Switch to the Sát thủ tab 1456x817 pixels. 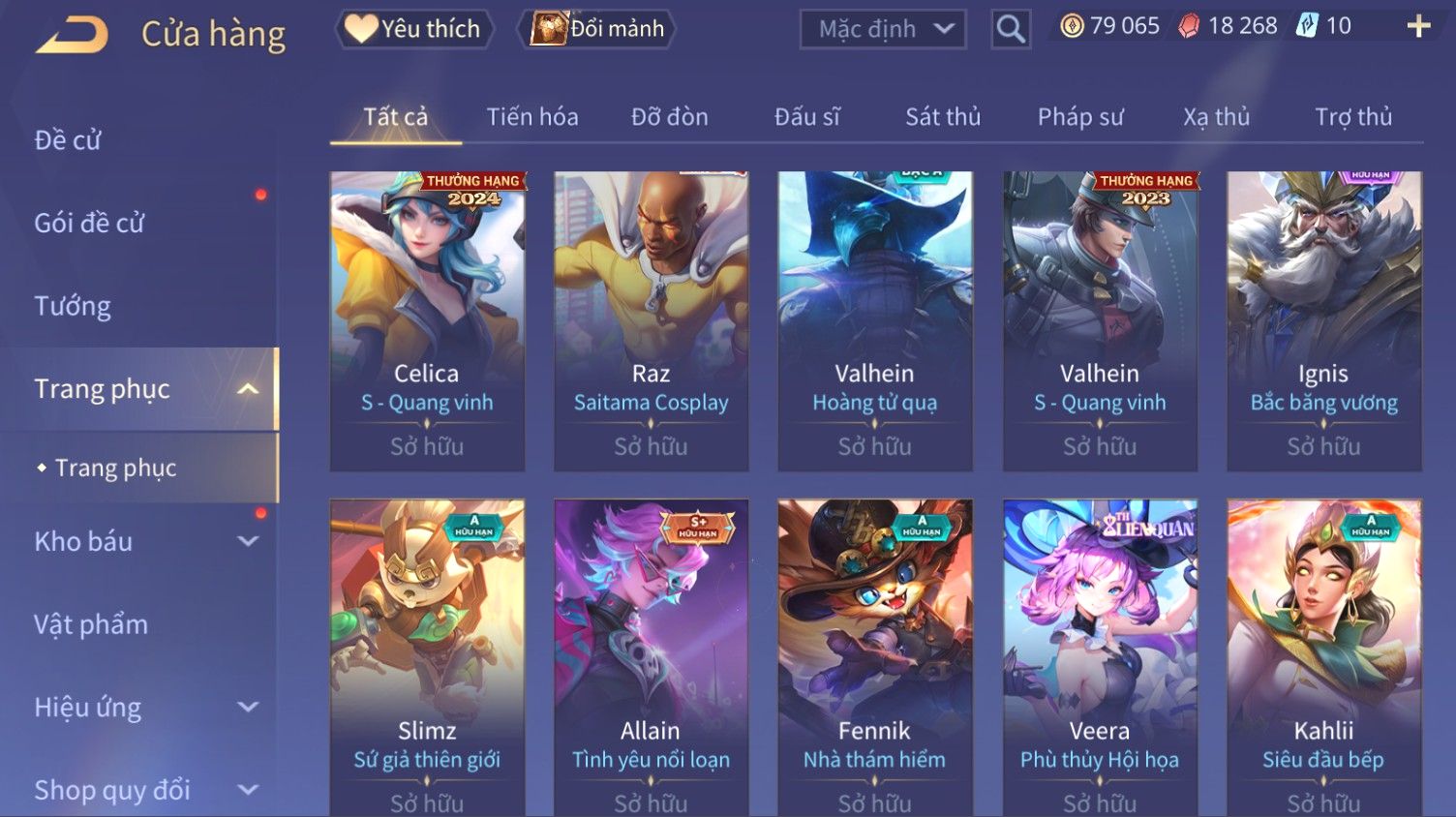(x=943, y=117)
